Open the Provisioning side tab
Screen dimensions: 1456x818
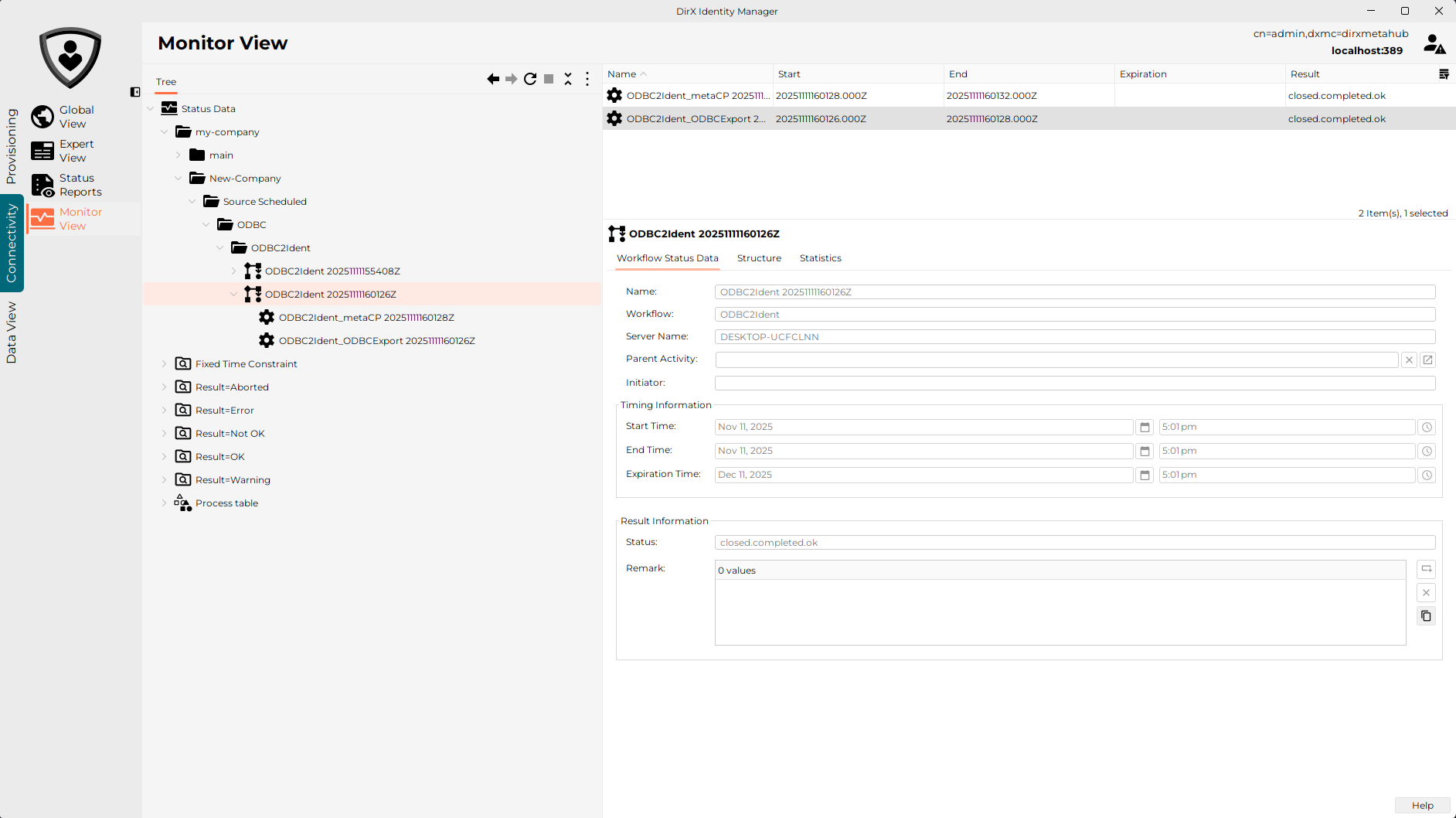11,145
